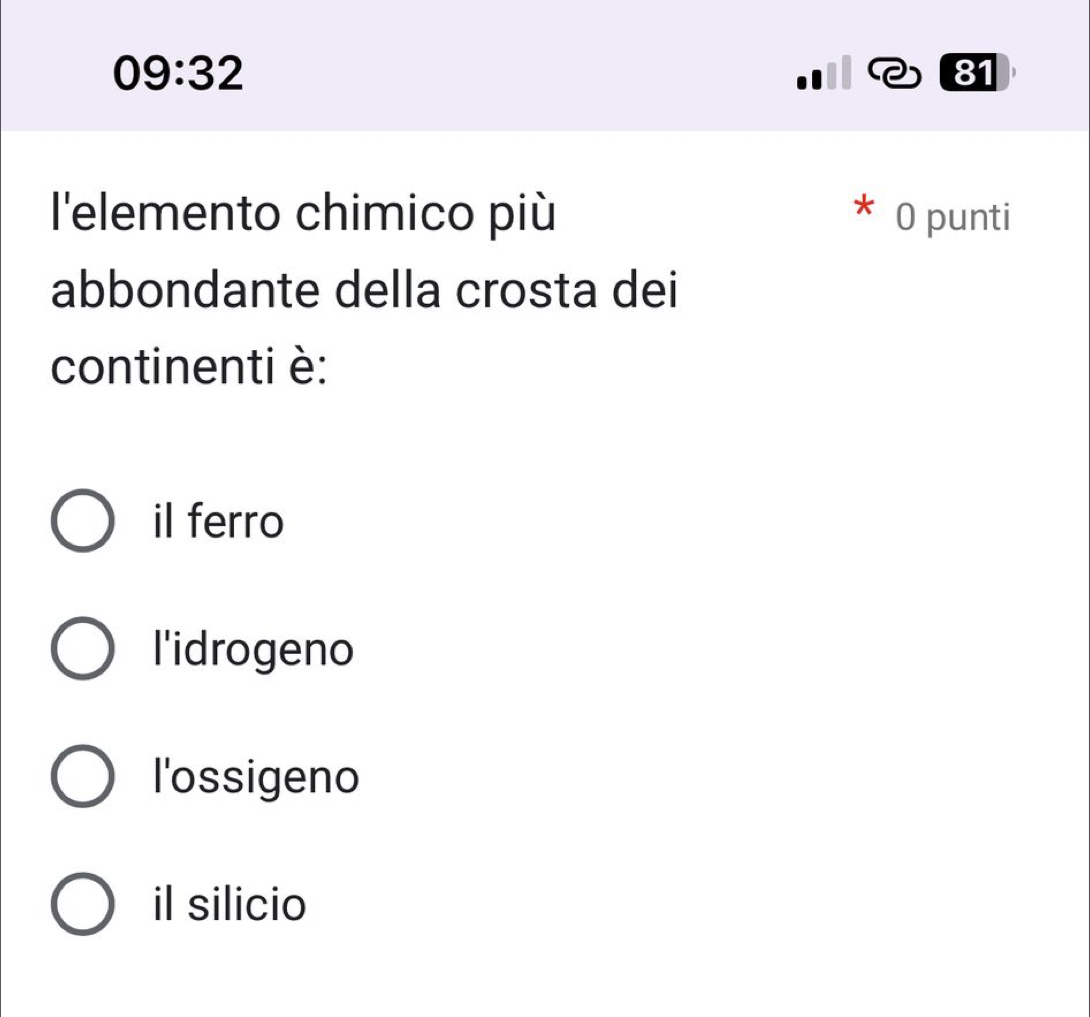
Task: Tap the battery indicator showing 81
Action: pyautogui.click(x=971, y=74)
